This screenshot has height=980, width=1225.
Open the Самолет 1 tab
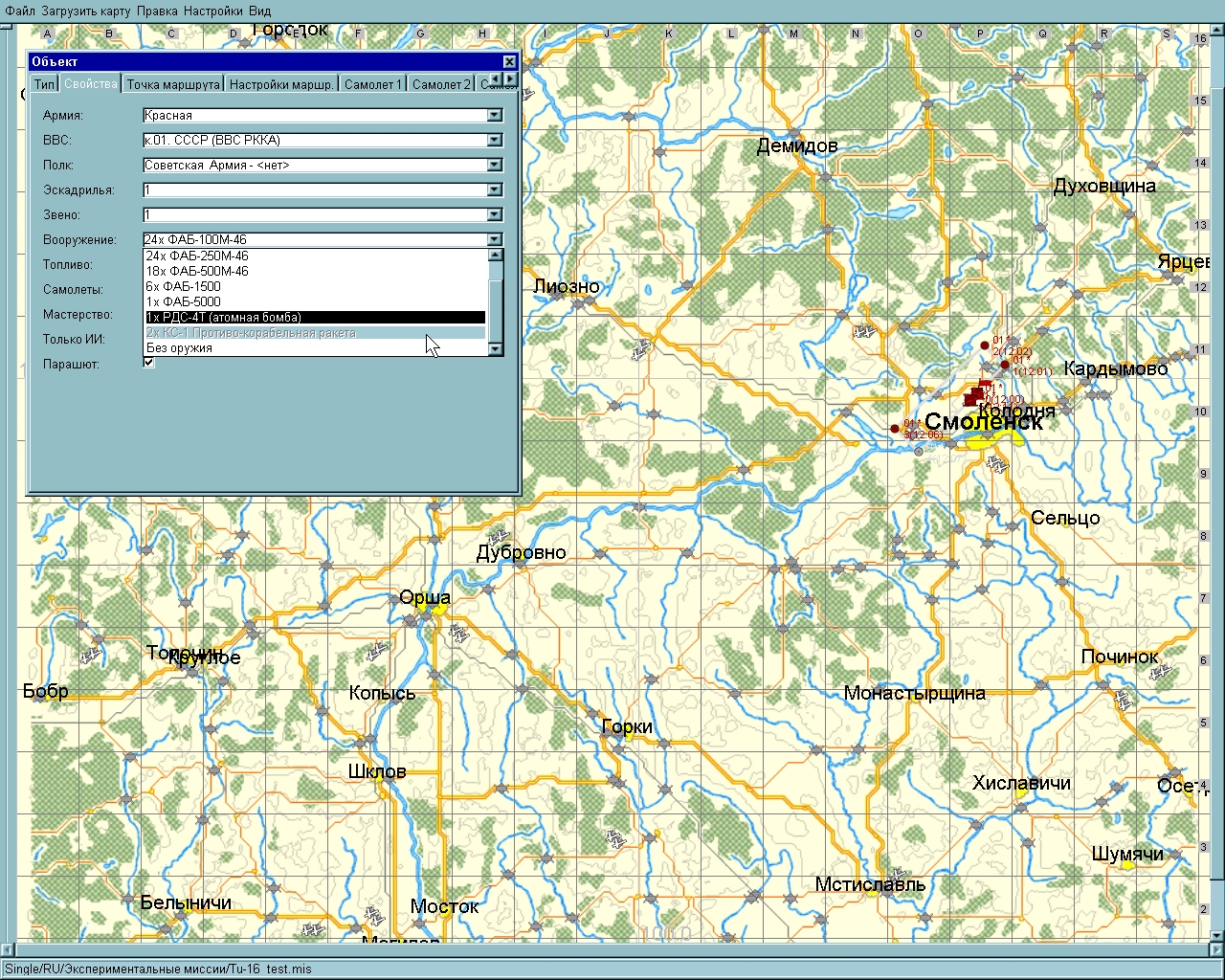tap(373, 84)
